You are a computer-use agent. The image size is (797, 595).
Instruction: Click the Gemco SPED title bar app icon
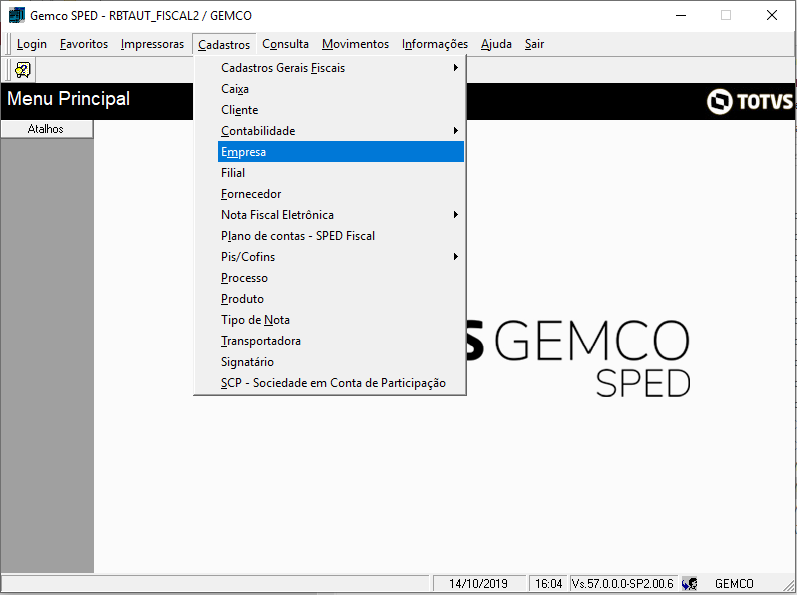click(x=17, y=15)
